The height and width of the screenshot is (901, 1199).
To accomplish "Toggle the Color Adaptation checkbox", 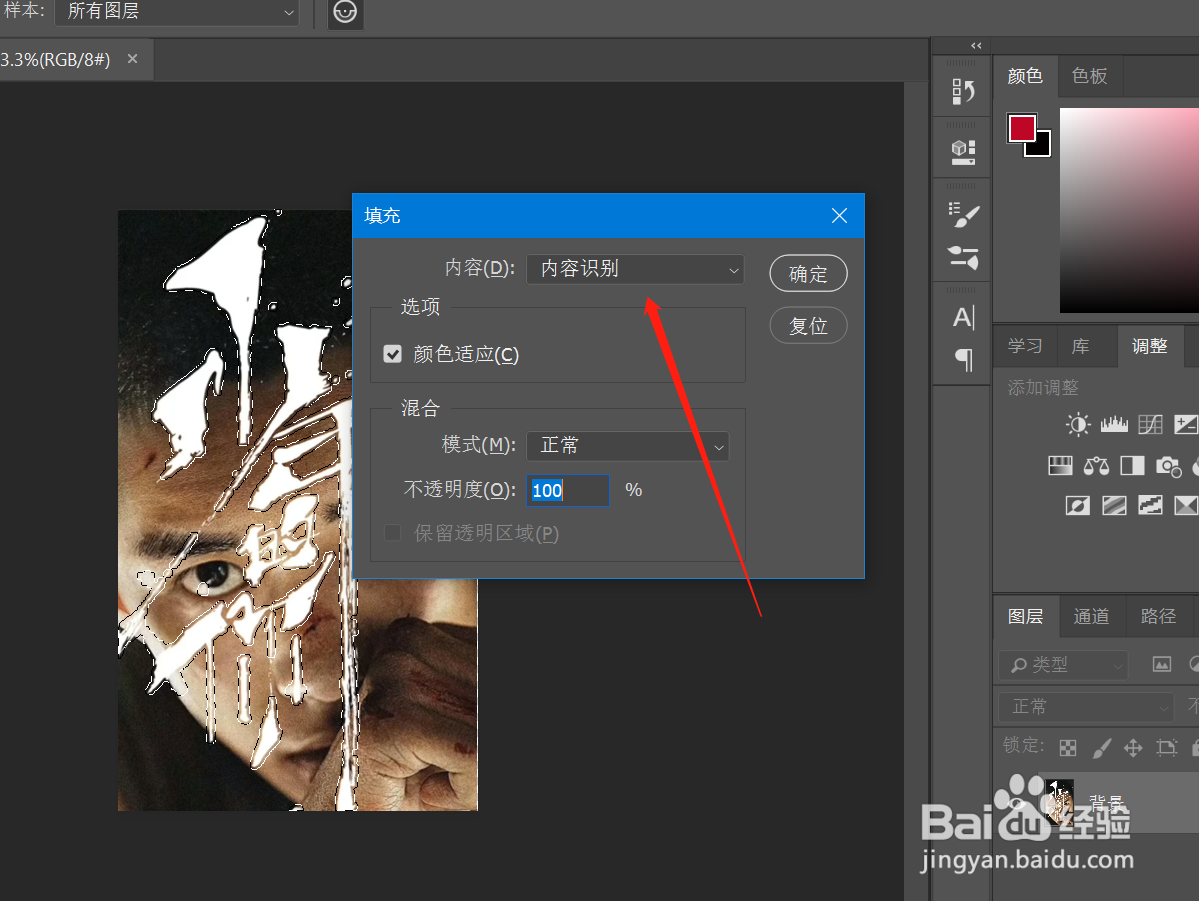I will (392, 354).
